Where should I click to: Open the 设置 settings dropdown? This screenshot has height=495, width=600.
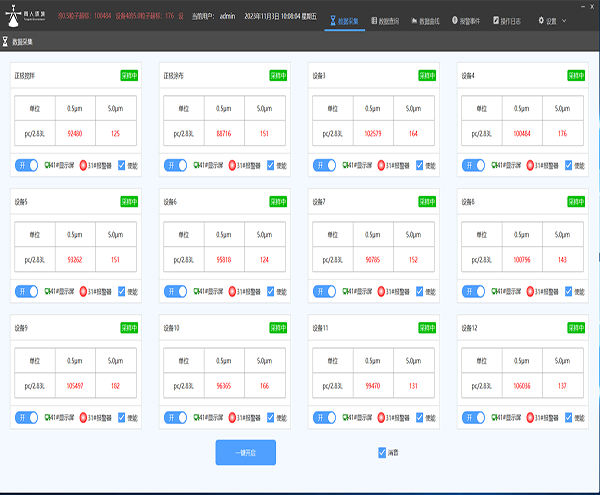[x=552, y=21]
